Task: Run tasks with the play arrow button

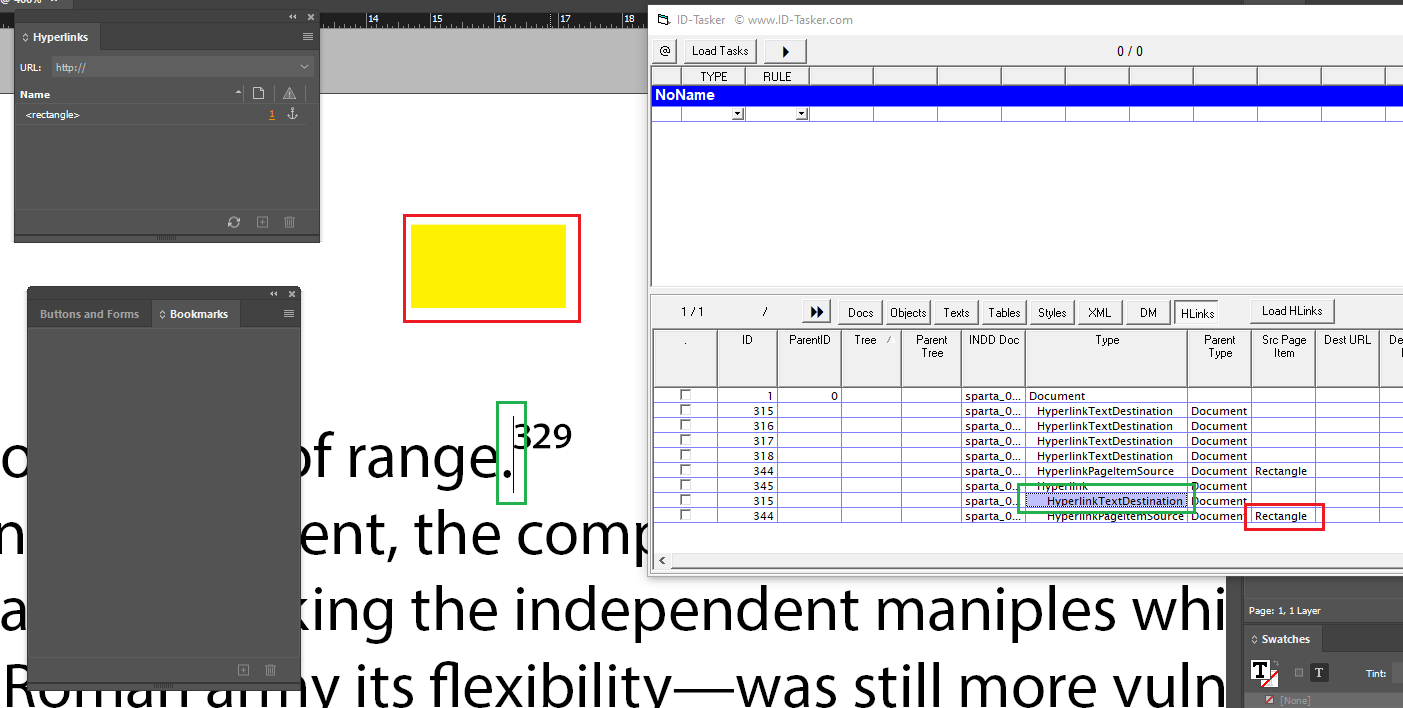Action: [784, 50]
